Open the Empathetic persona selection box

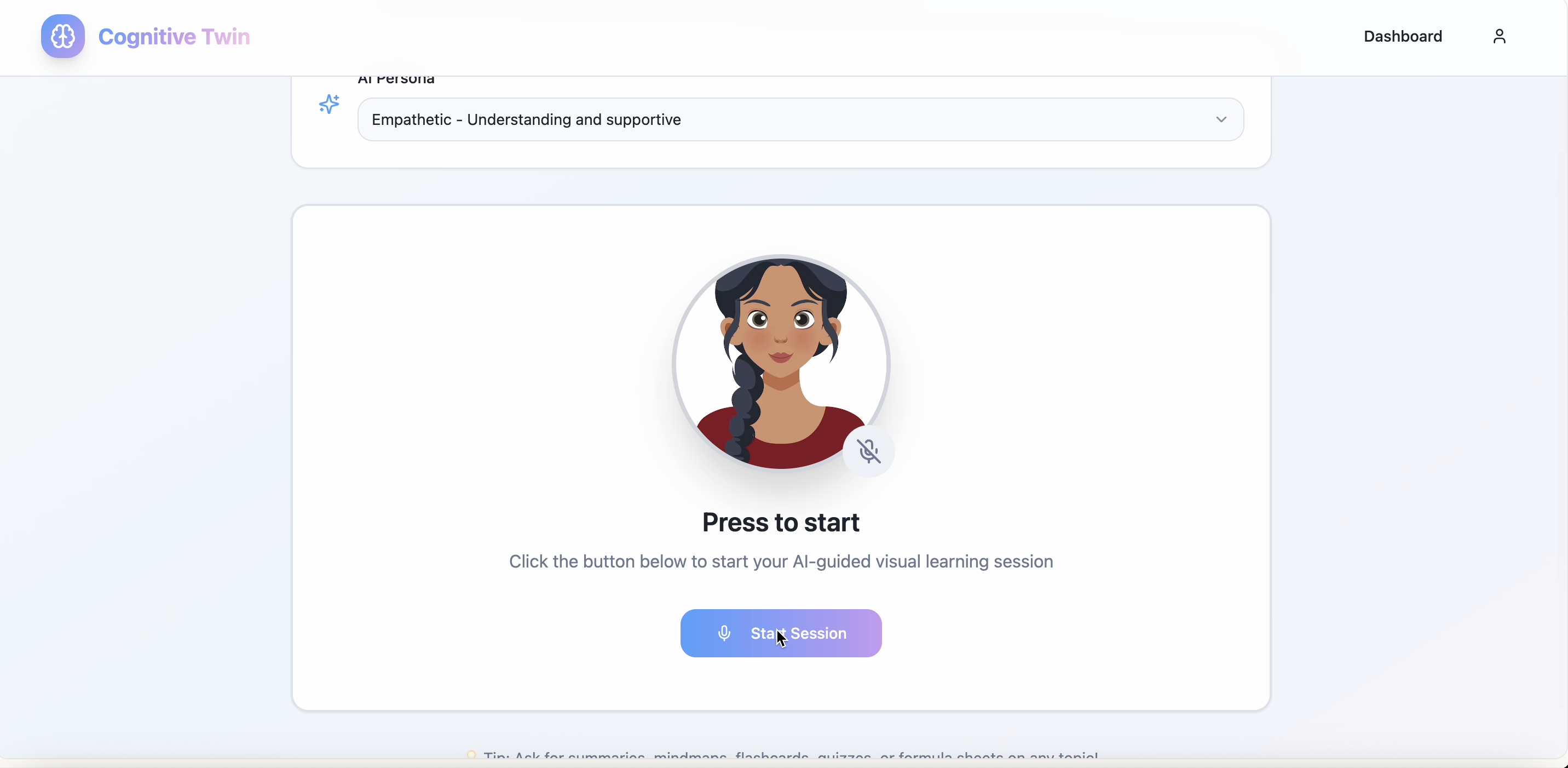pyautogui.click(x=800, y=119)
